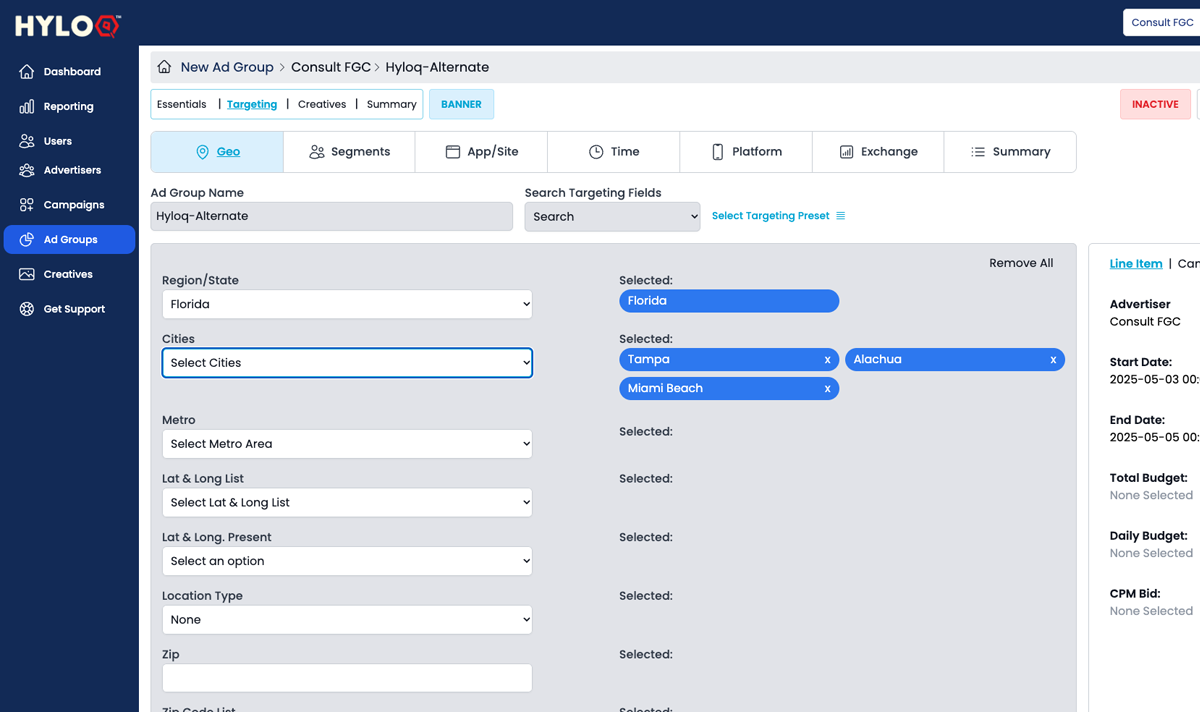
Task: Open Creatives in the sidebar
Action: click(67, 274)
